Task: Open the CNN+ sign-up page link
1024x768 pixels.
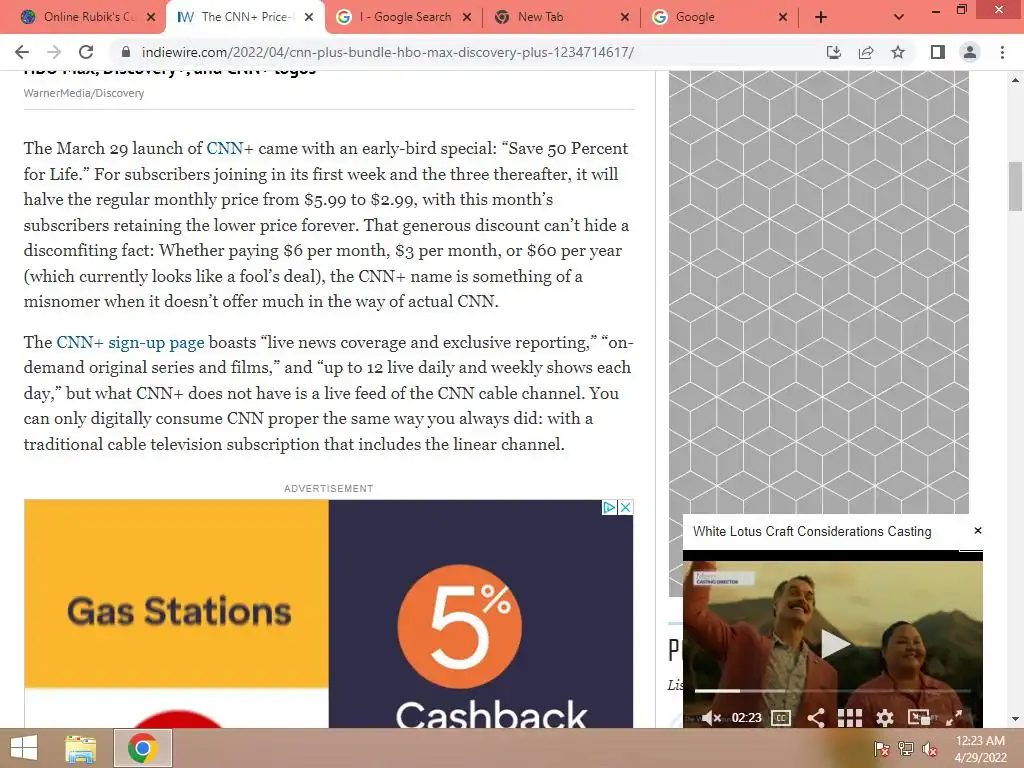Action: (x=130, y=342)
